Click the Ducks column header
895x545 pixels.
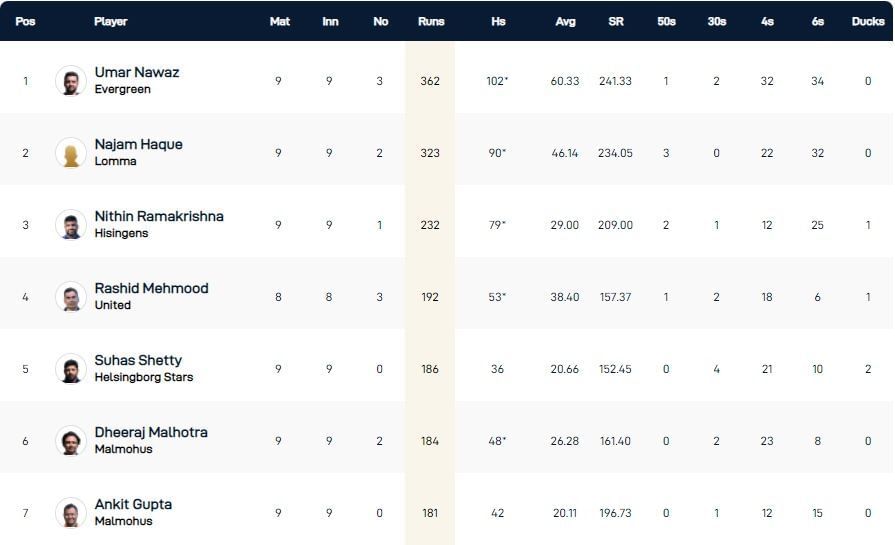(867, 21)
